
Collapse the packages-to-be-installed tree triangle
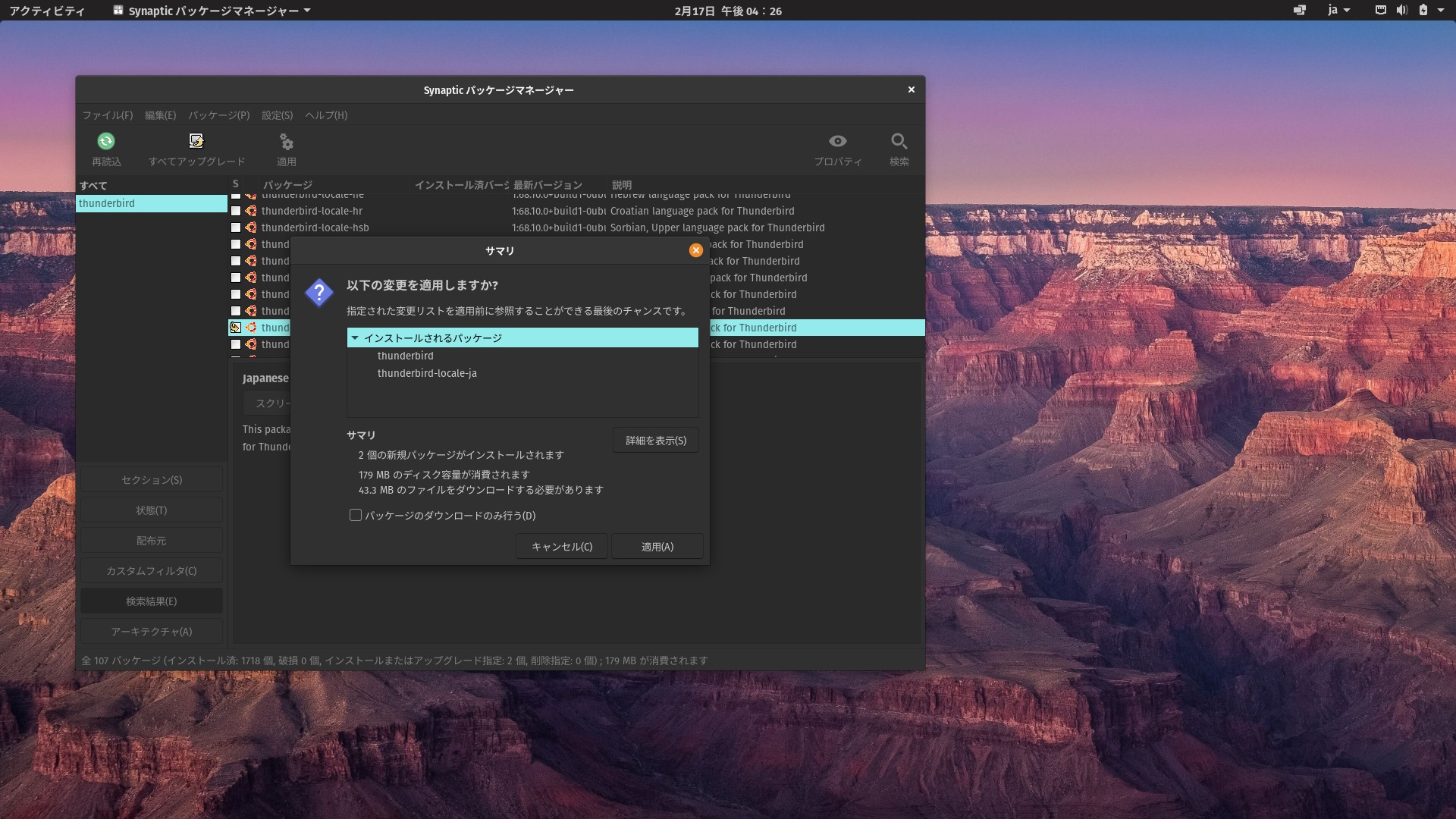[x=355, y=338]
